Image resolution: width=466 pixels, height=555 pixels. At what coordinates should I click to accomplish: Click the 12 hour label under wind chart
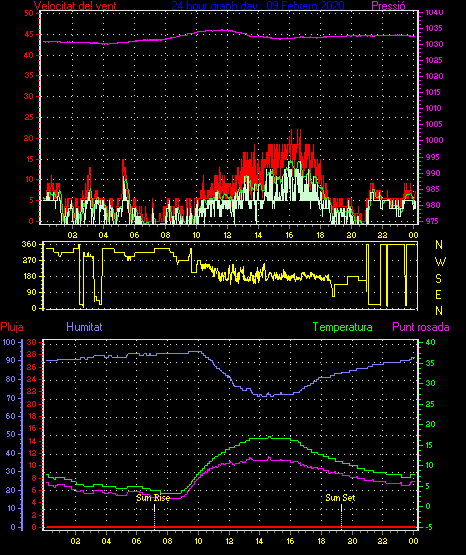coord(227,235)
